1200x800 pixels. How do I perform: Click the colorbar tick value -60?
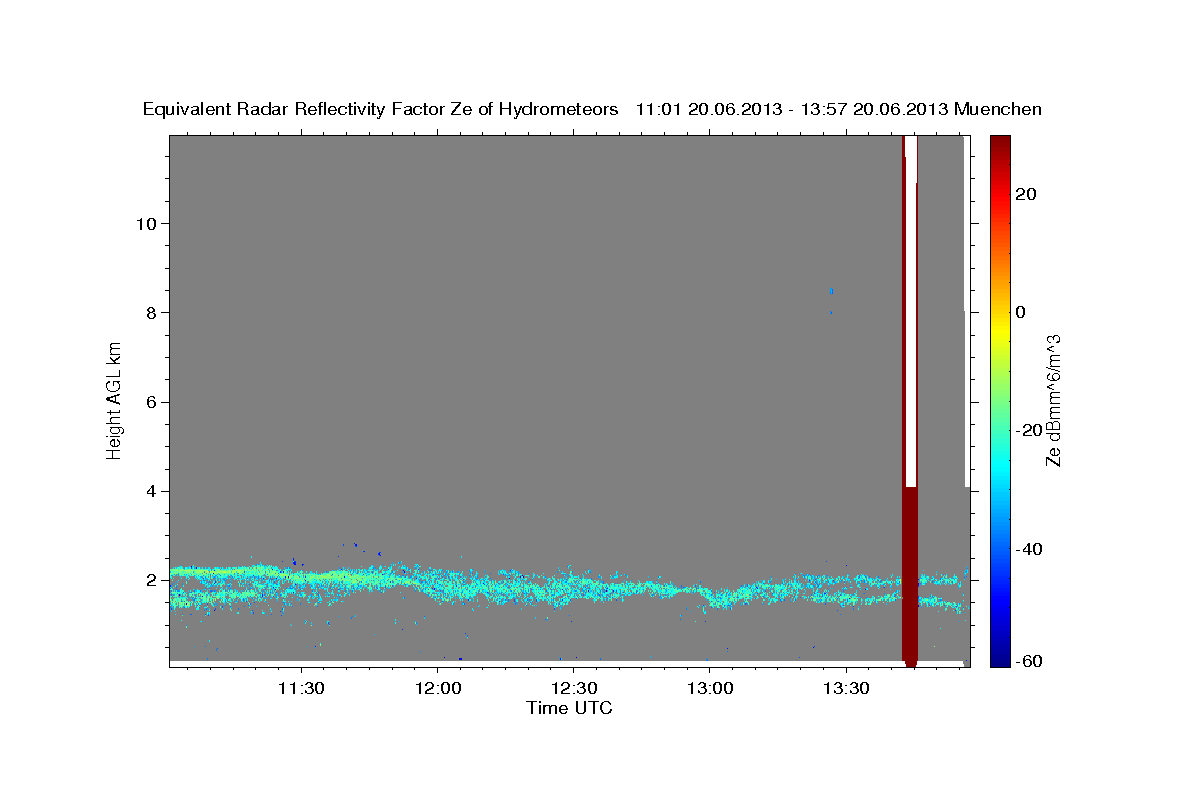(1028, 661)
